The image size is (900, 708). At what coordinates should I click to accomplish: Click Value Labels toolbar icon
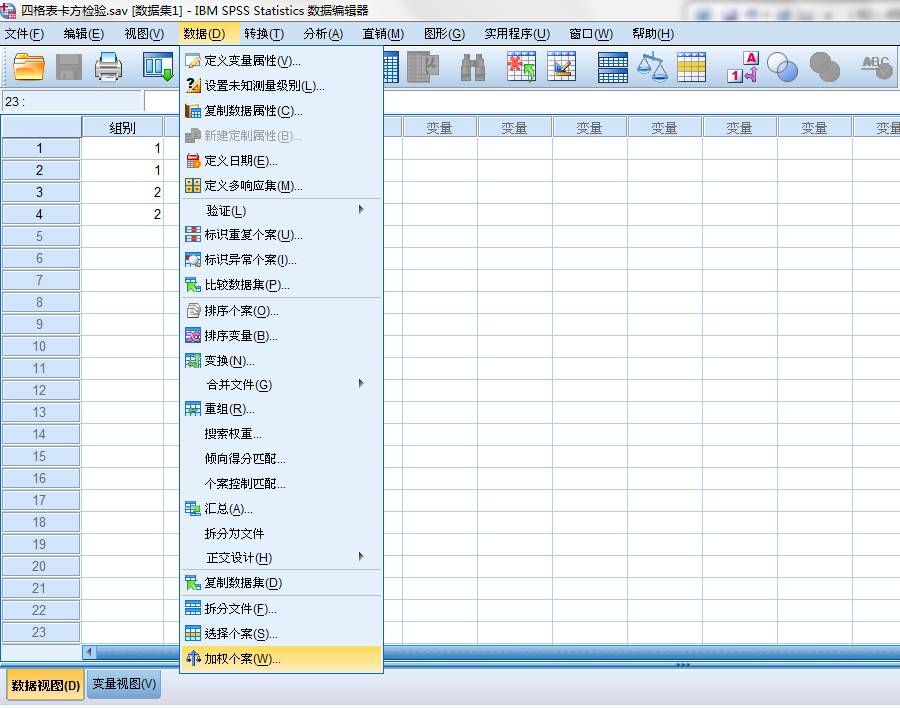coord(743,67)
